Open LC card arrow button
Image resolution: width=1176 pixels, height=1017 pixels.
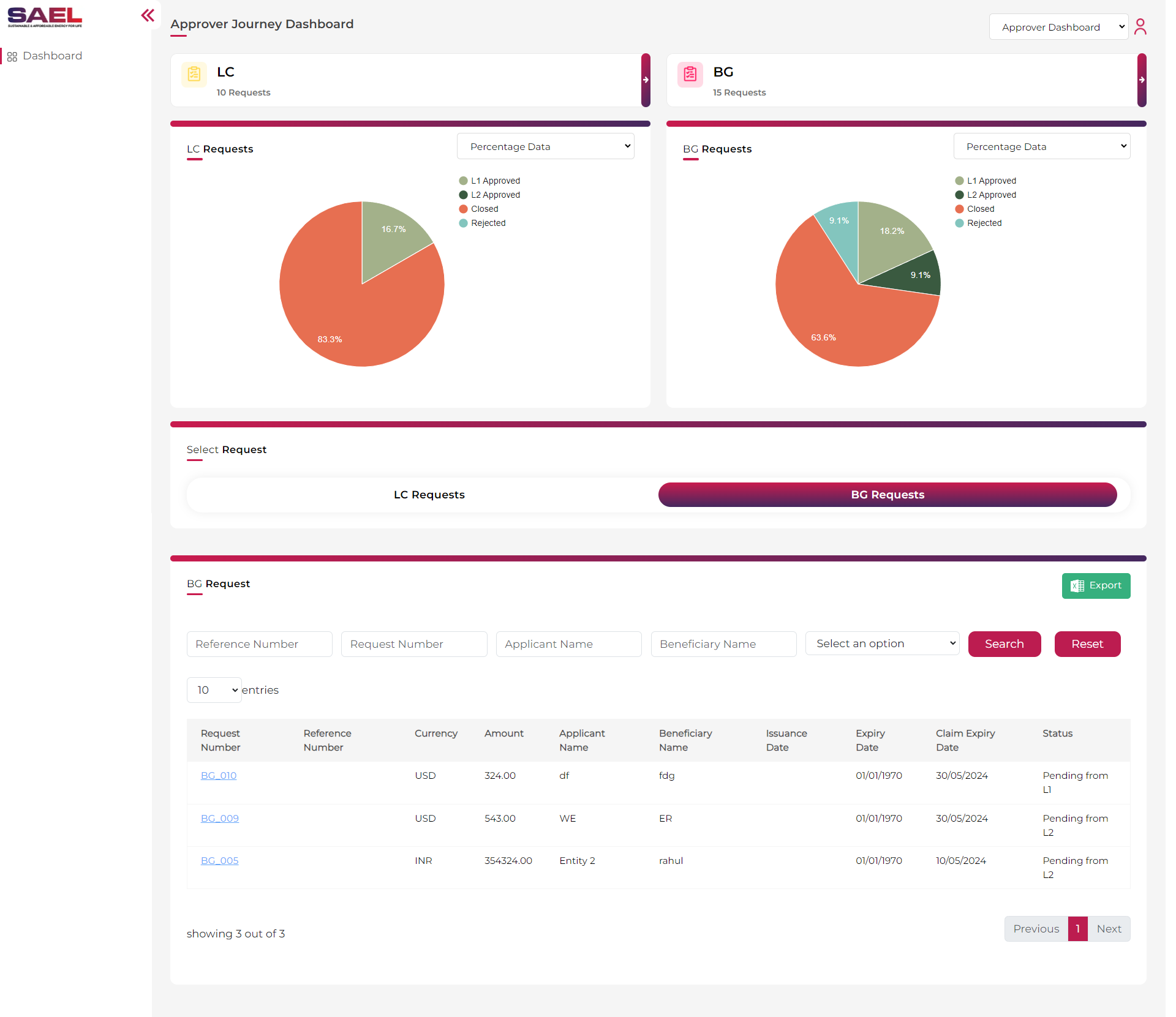click(646, 80)
